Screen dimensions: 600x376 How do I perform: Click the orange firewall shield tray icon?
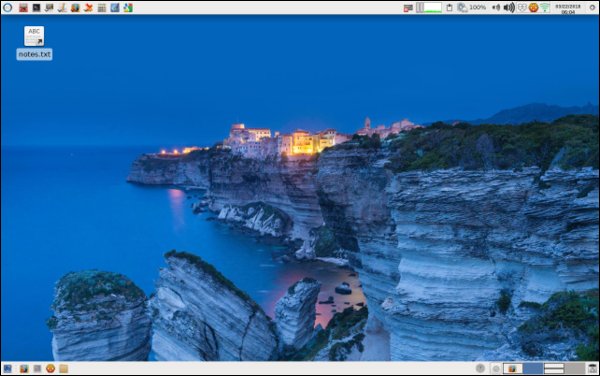click(533, 7)
